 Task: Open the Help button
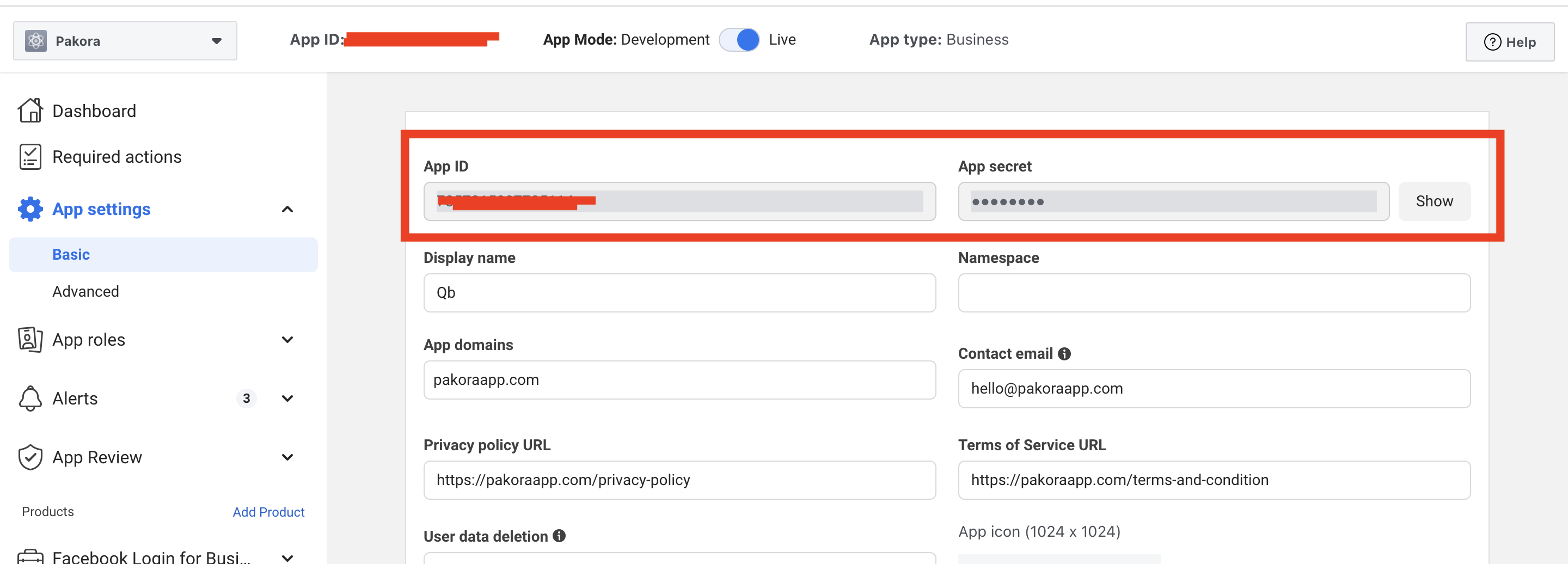[x=1510, y=42]
